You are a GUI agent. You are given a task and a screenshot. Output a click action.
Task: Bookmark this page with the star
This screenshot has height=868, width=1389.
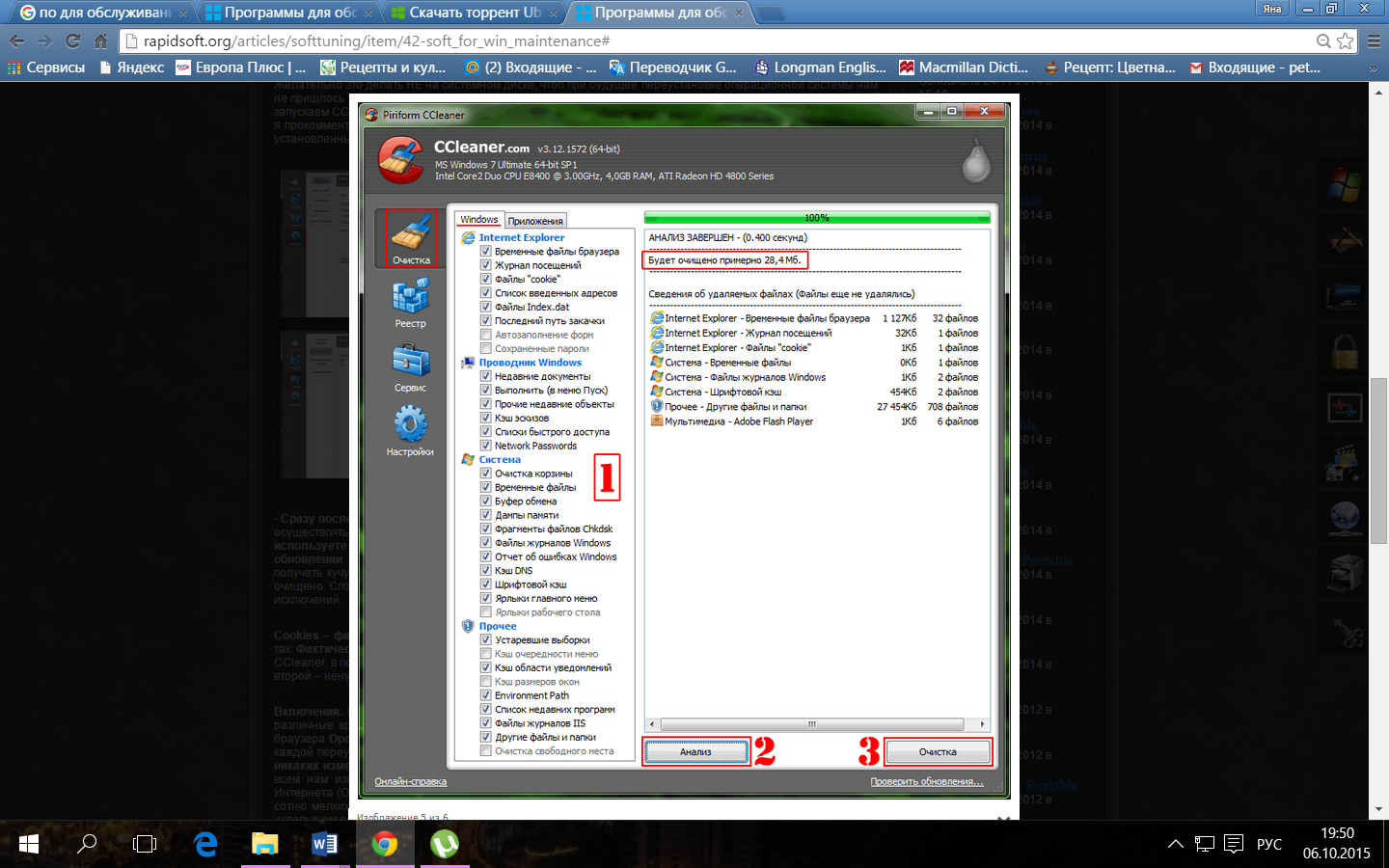tap(1345, 41)
